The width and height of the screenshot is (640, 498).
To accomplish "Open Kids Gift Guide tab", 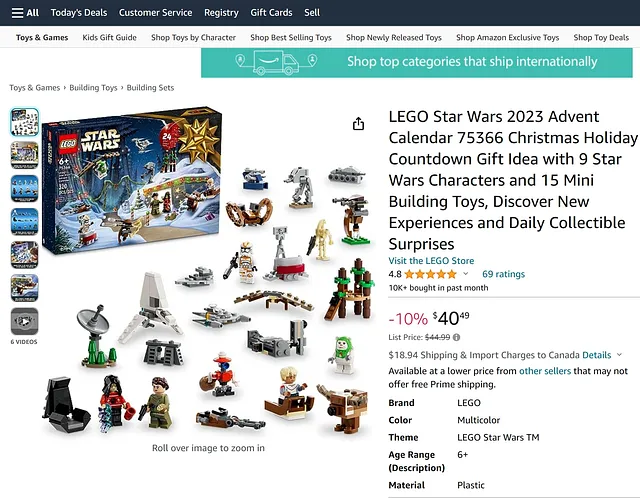I will pos(109,38).
